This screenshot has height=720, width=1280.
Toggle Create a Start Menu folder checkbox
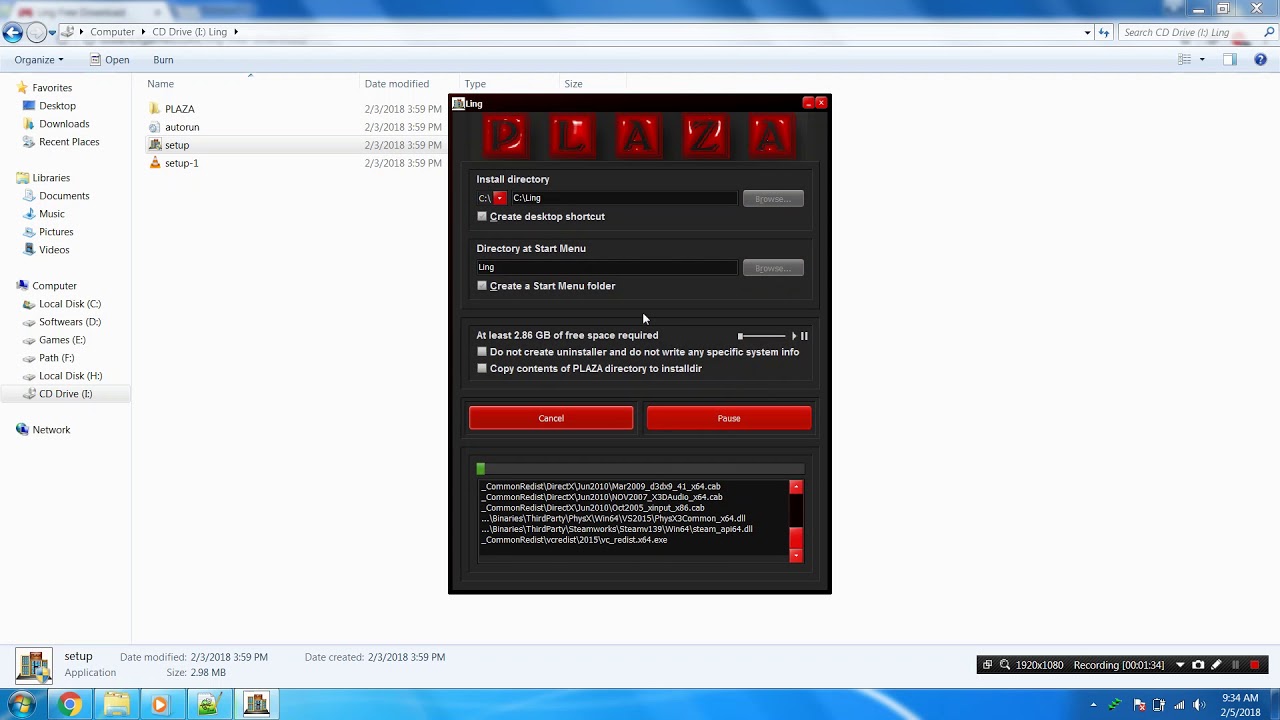482,285
